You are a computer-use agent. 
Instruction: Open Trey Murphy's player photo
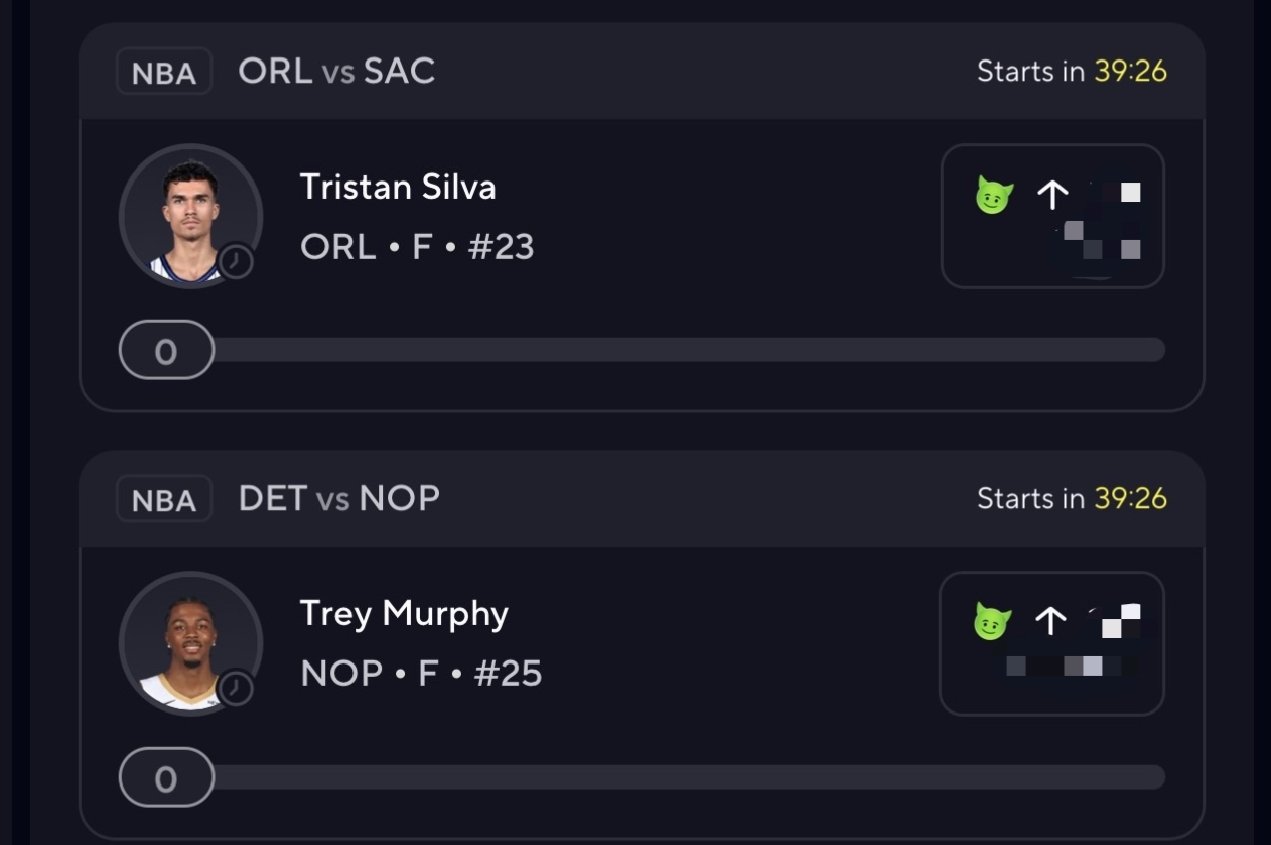point(190,644)
